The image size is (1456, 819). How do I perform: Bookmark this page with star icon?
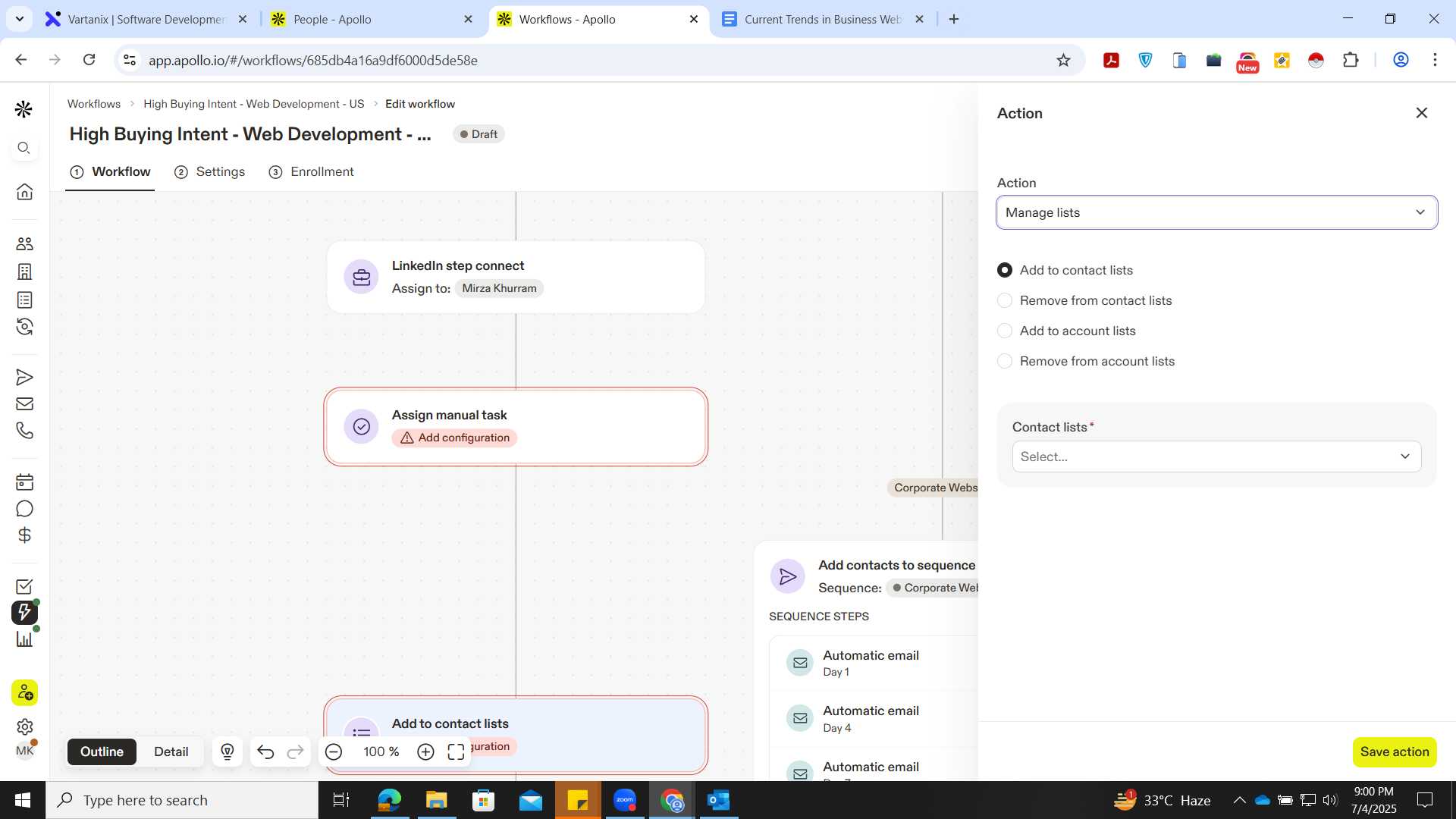(1063, 60)
